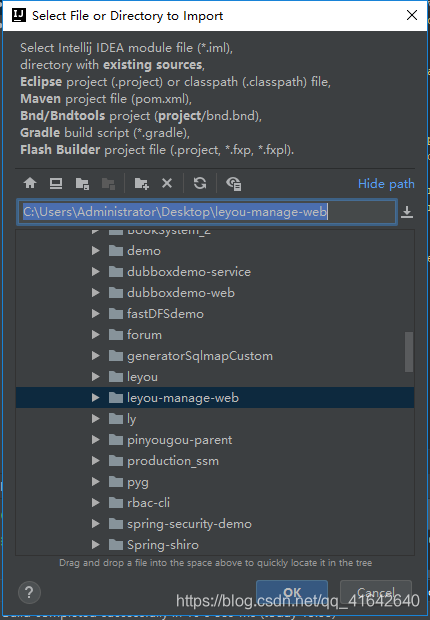The image size is (430, 620).
Task: Select the rbac-cli directory
Action: coord(148,503)
